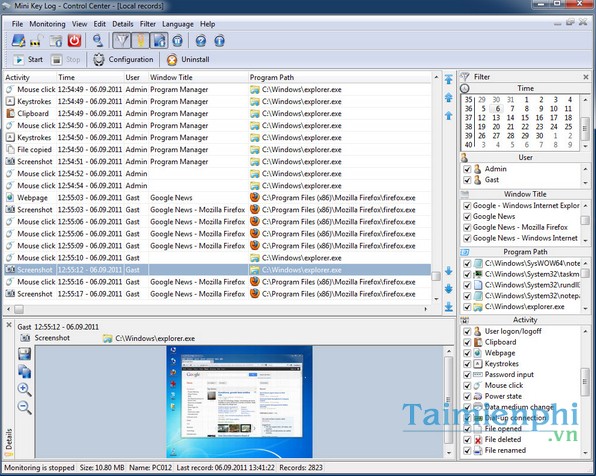Click the clock icon beside Time
The height and width of the screenshot is (476, 596).
click(464, 88)
